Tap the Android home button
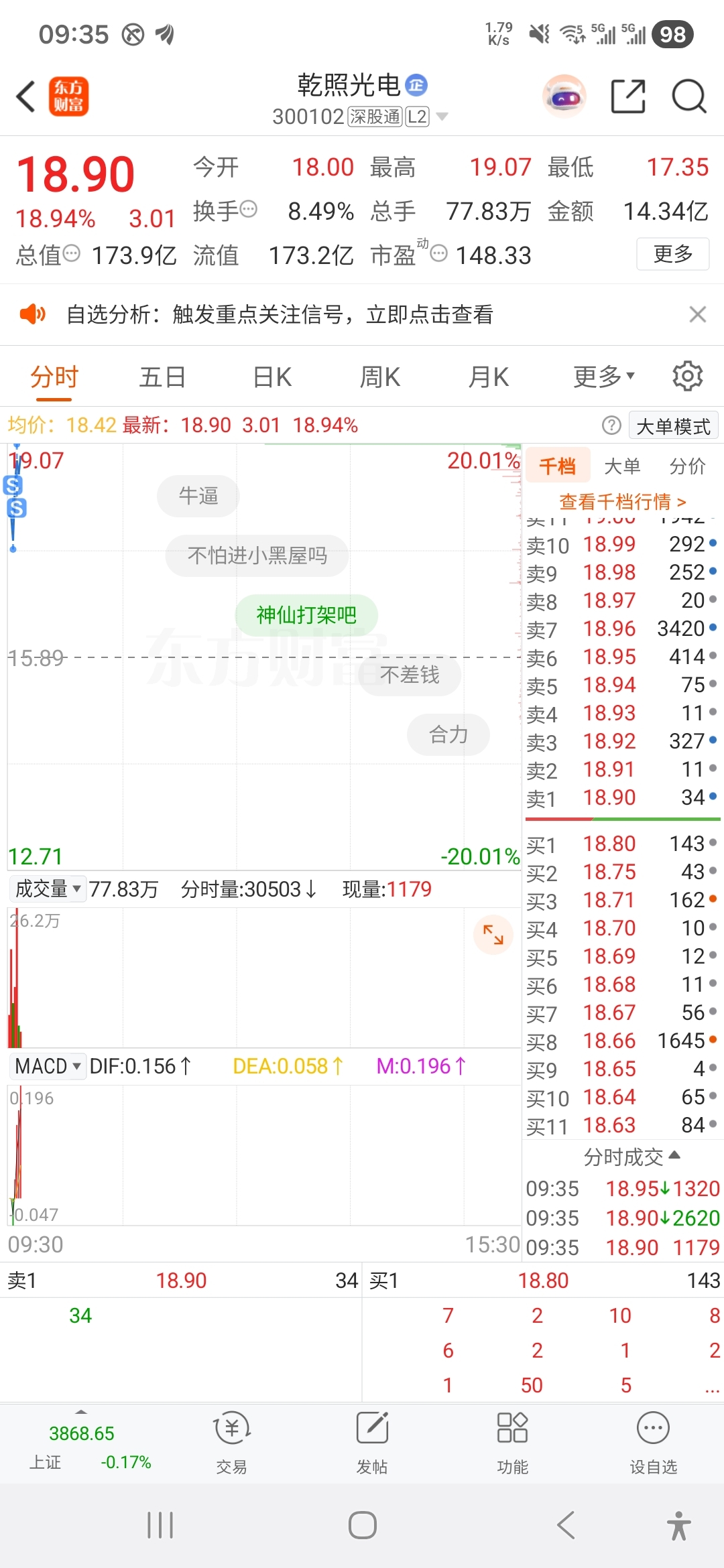Screen dimensions: 724x1568 [x=362, y=1525]
